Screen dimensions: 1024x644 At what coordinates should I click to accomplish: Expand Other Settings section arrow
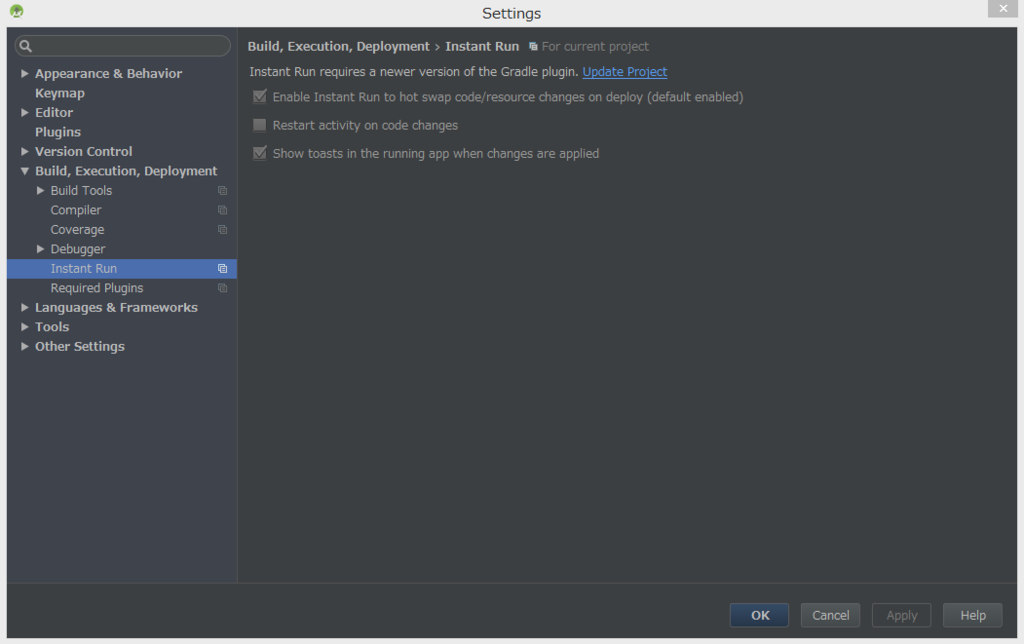point(25,346)
